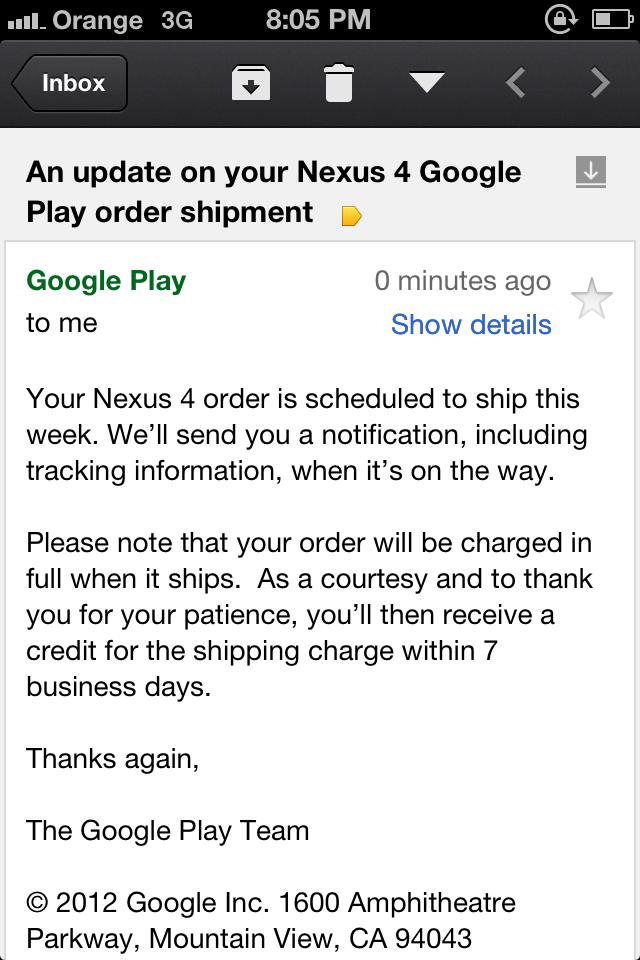Show details of the message recipients
This screenshot has height=960, width=640.
tap(471, 324)
